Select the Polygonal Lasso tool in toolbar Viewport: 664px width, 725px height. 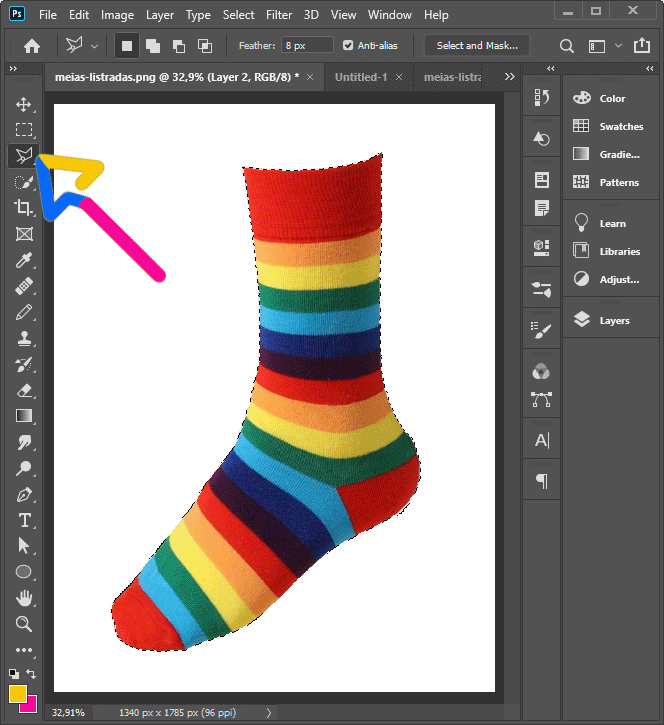coord(24,156)
